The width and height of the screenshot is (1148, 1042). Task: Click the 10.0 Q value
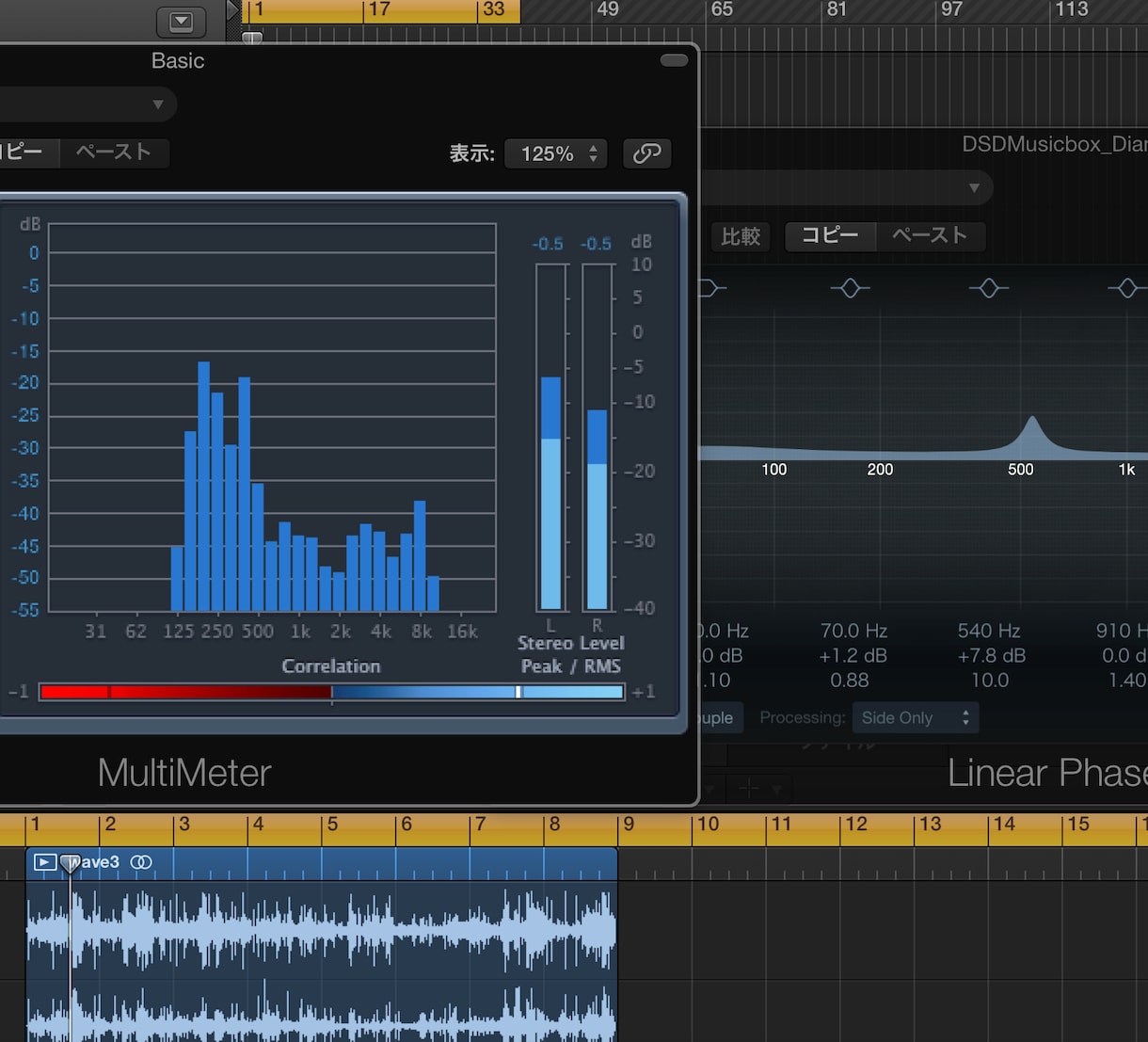pyautogui.click(x=990, y=680)
